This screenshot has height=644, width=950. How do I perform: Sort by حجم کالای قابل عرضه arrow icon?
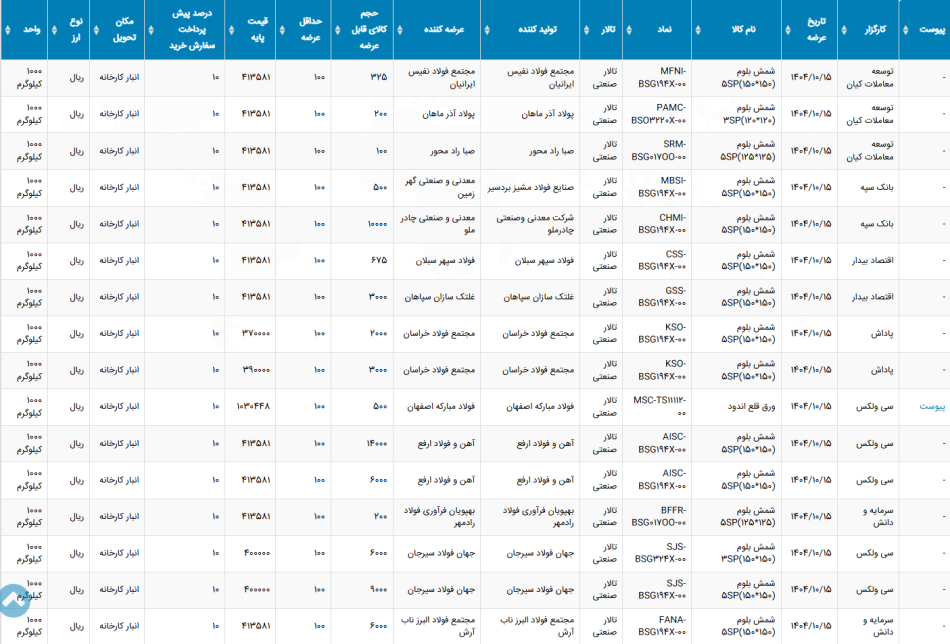pyautogui.click(x=337, y=30)
